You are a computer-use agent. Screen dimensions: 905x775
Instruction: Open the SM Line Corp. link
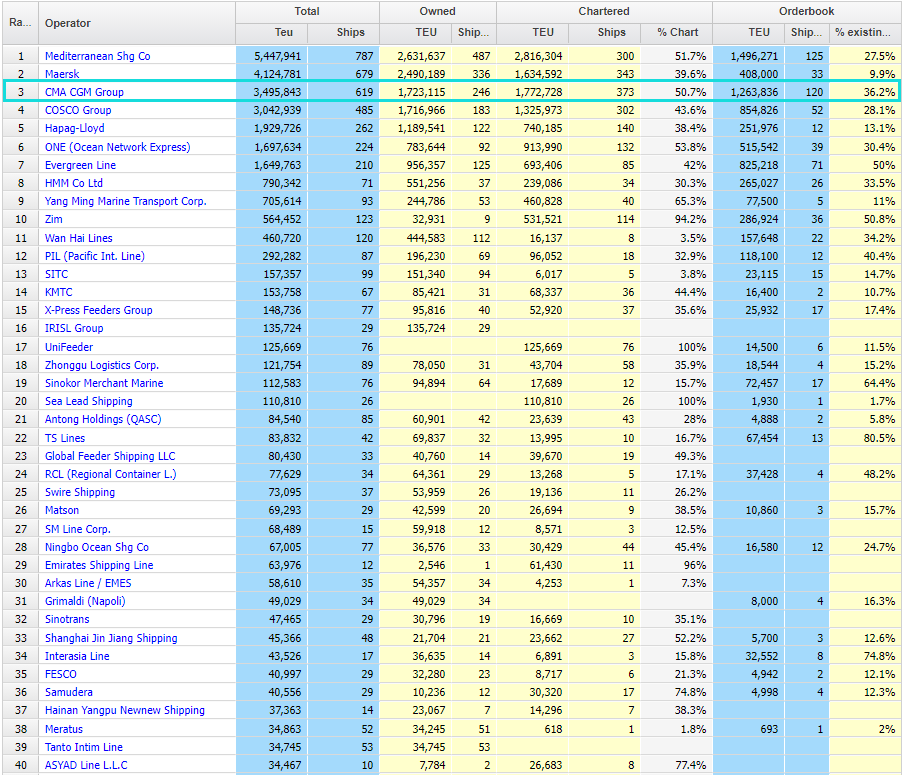[77, 529]
